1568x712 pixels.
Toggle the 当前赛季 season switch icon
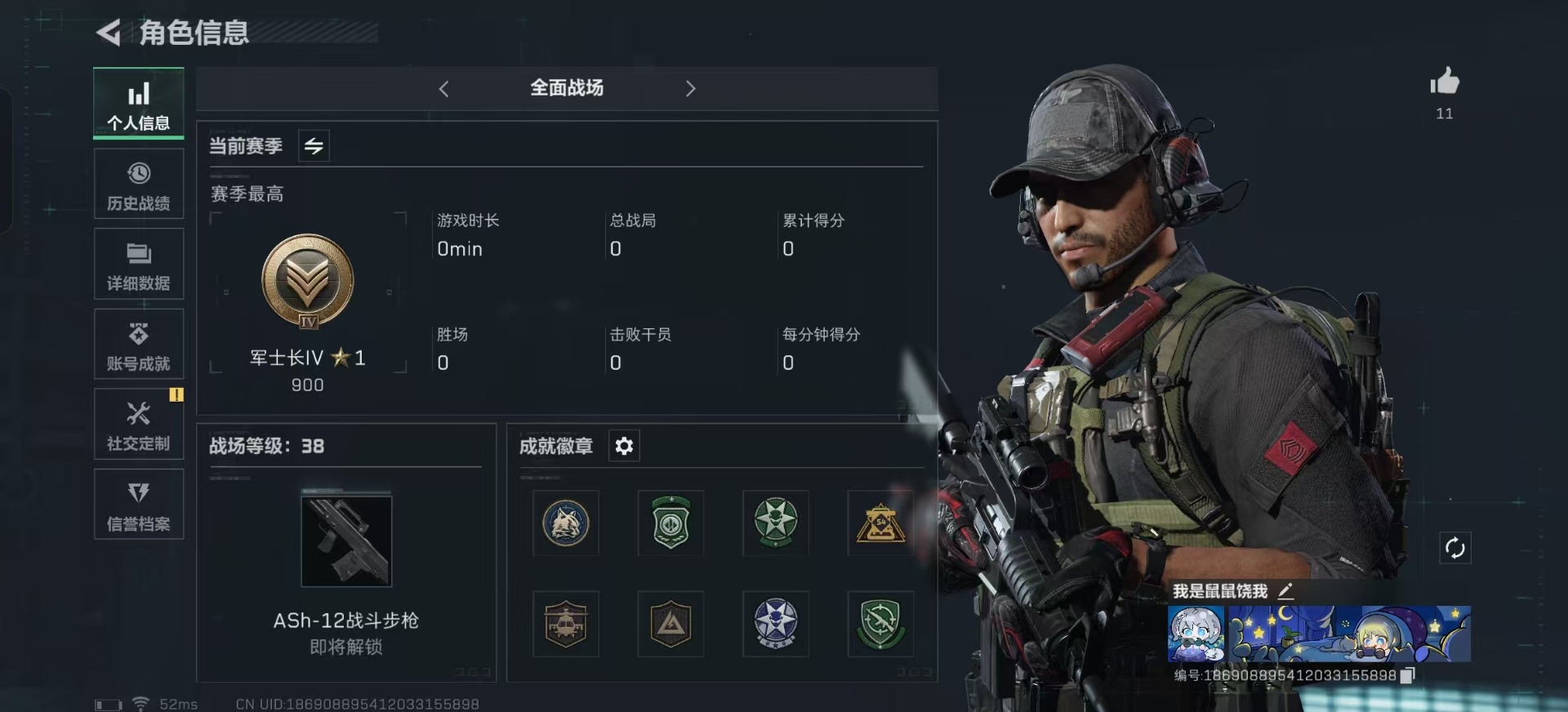click(314, 146)
